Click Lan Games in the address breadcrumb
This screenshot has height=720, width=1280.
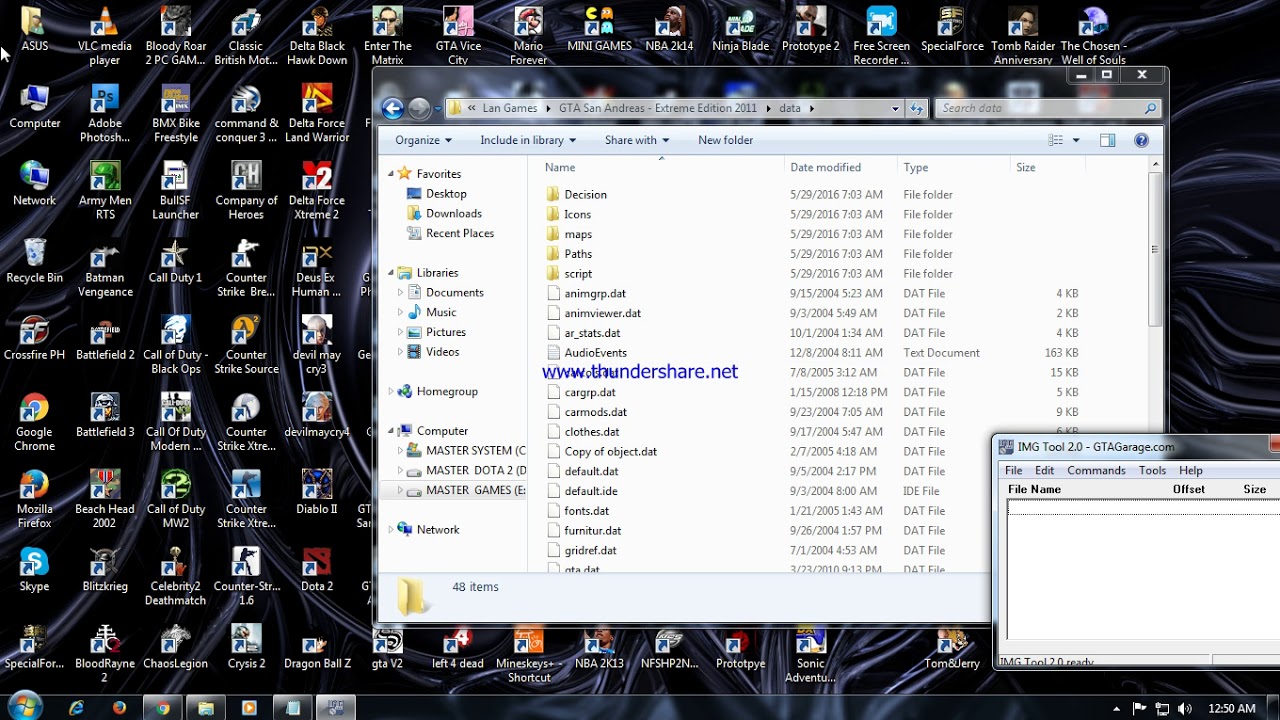[x=509, y=108]
